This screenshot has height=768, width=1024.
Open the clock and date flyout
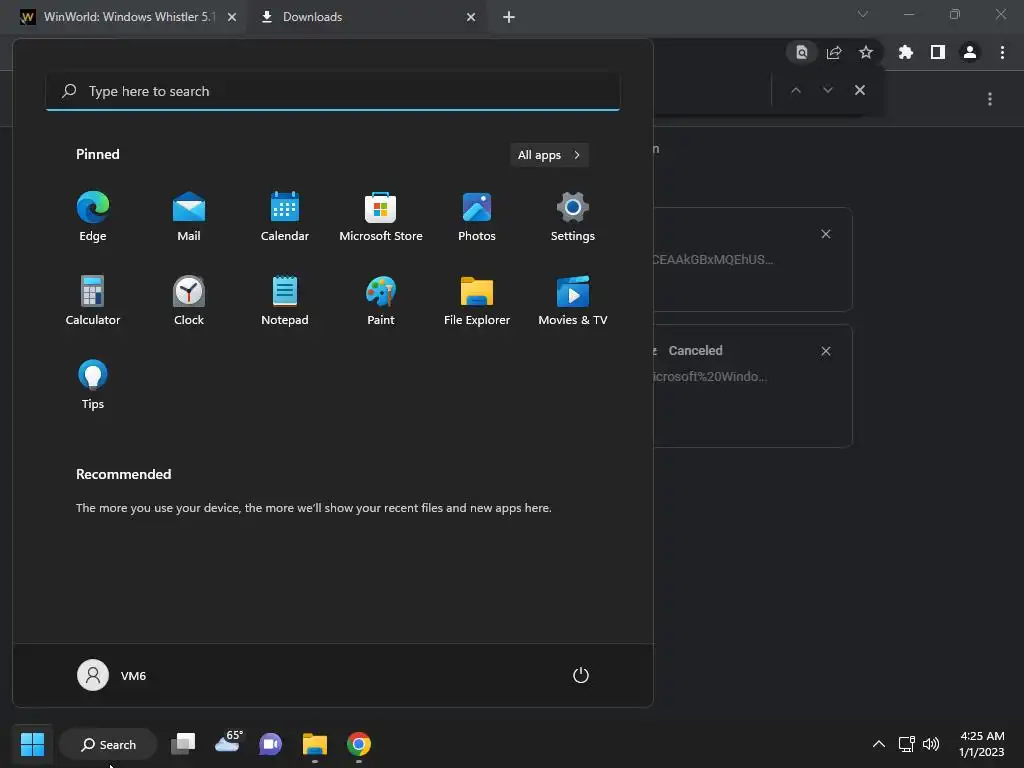982,744
